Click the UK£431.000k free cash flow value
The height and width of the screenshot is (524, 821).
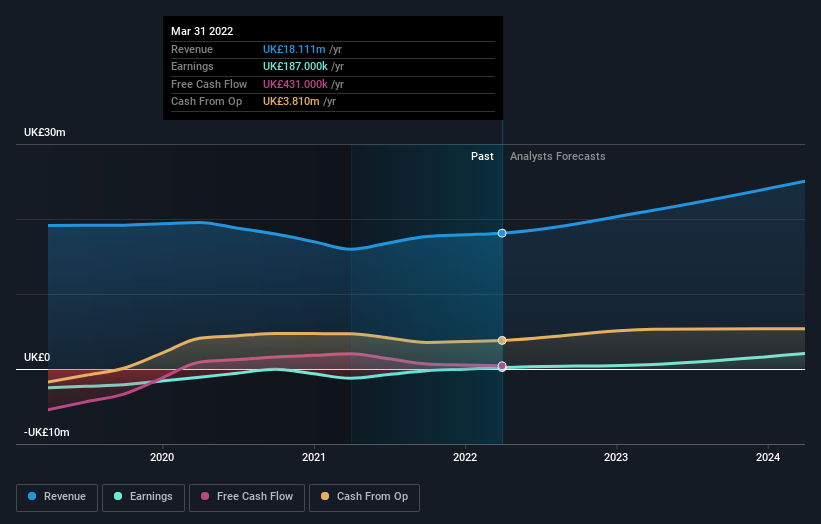point(295,84)
